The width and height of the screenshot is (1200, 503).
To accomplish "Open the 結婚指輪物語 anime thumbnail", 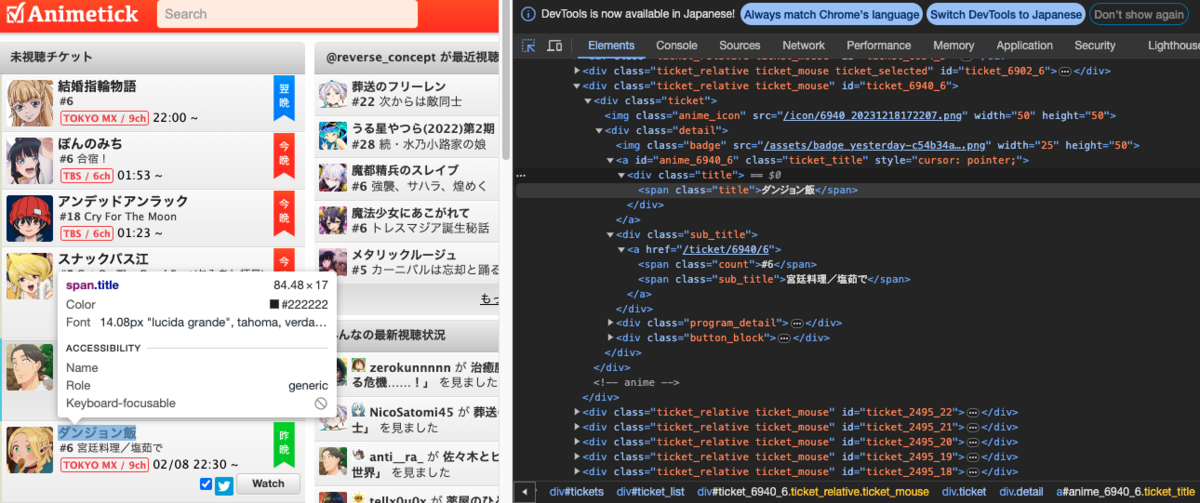I will [30, 101].
